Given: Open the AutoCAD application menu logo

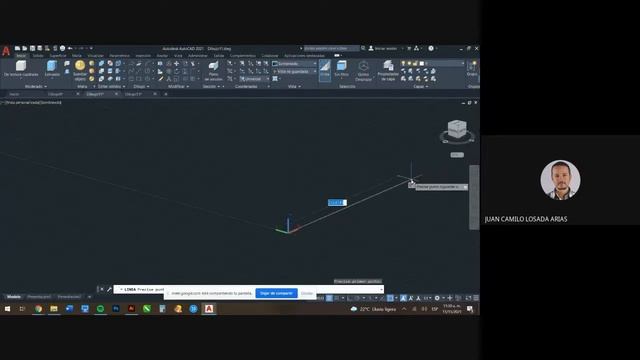Looking at the screenshot, I should [6, 51].
